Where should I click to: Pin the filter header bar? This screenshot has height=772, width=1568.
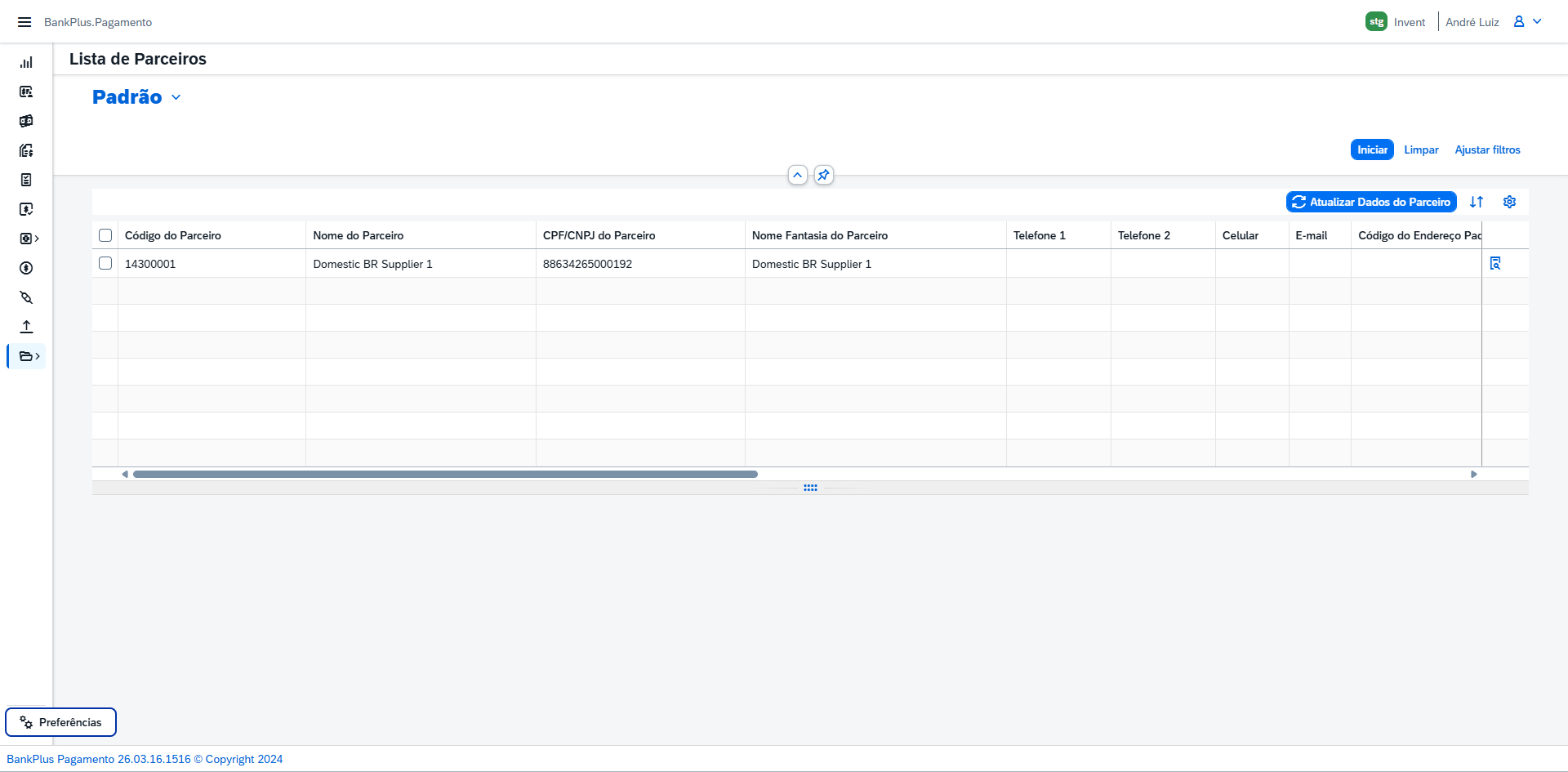823,175
